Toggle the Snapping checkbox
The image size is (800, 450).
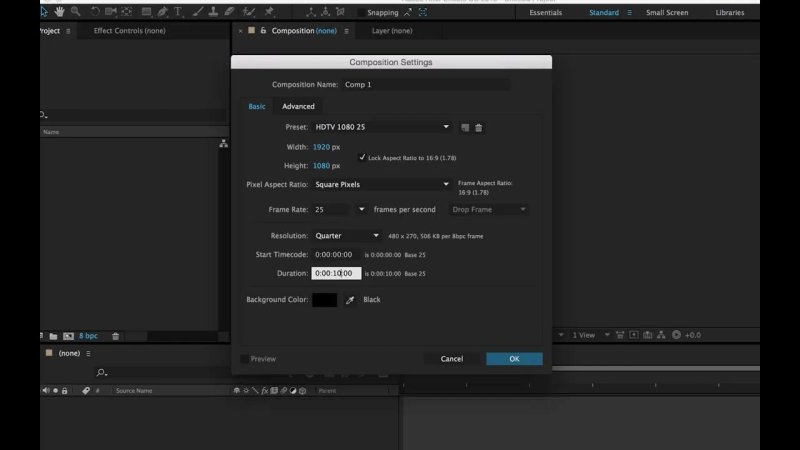pos(361,13)
